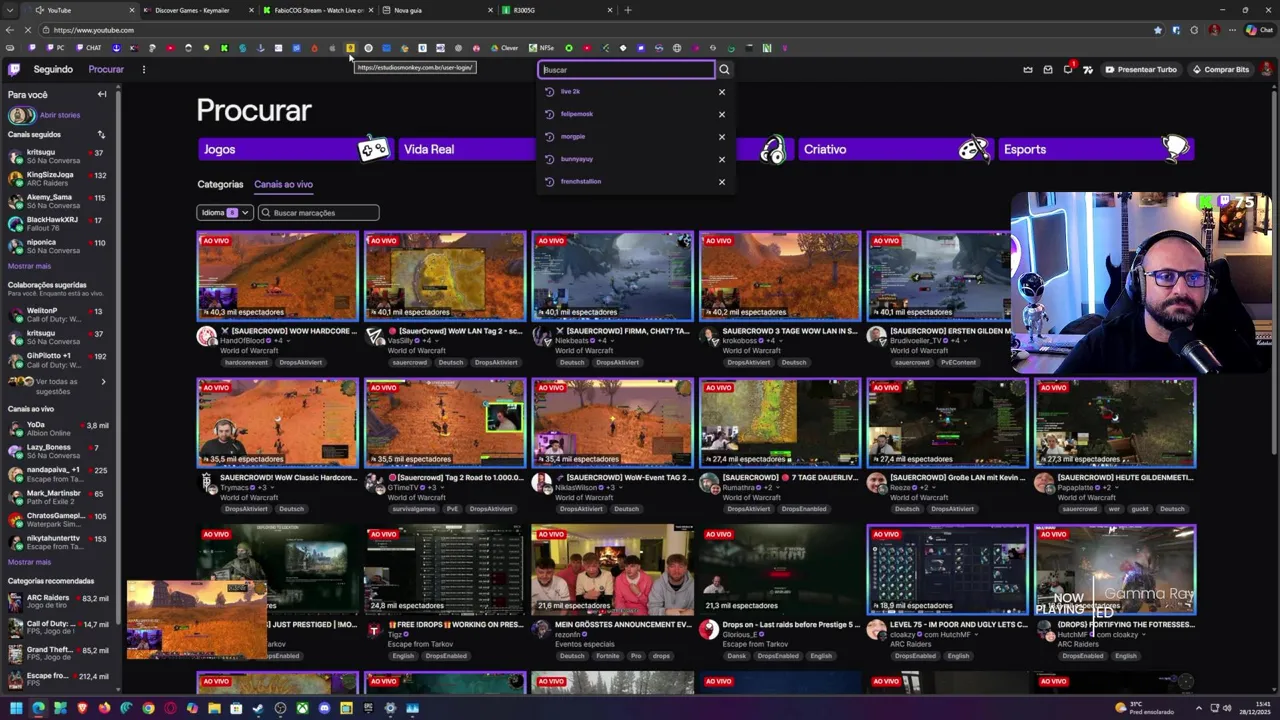Open the Jogos category banner
Viewport: 1280px width, 720px height.
[294, 149]
